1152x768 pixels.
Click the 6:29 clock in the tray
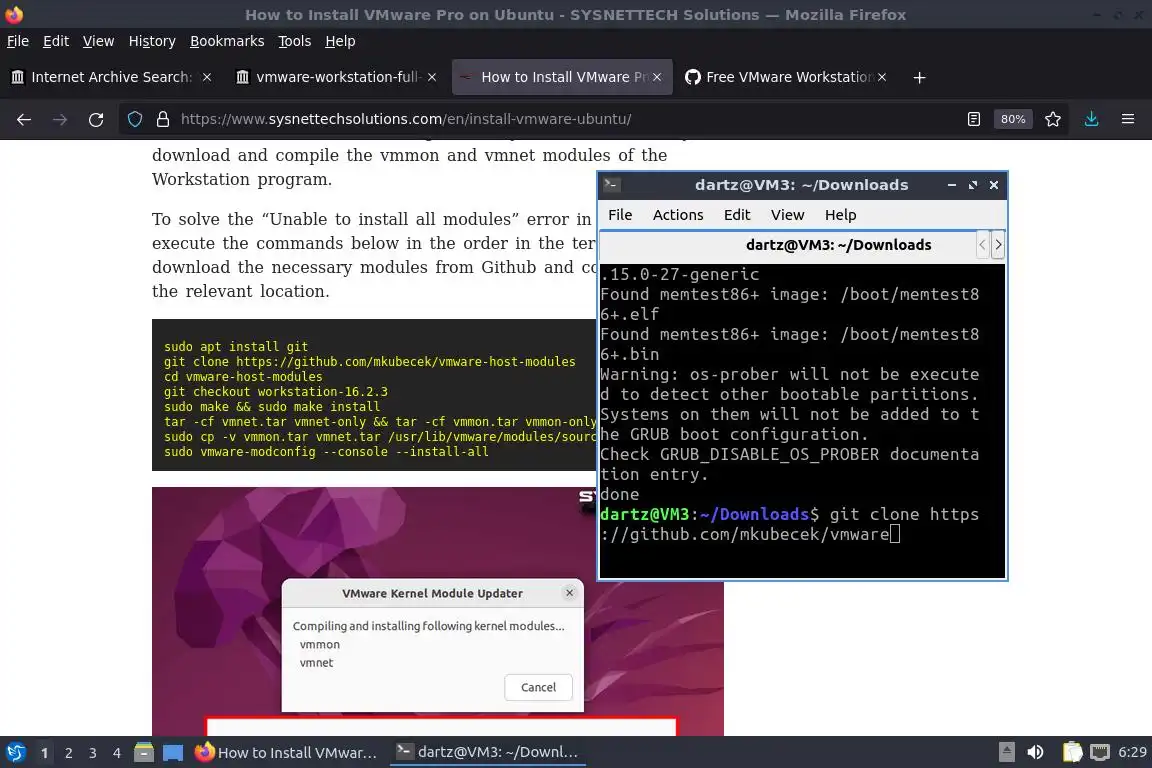1132,753
